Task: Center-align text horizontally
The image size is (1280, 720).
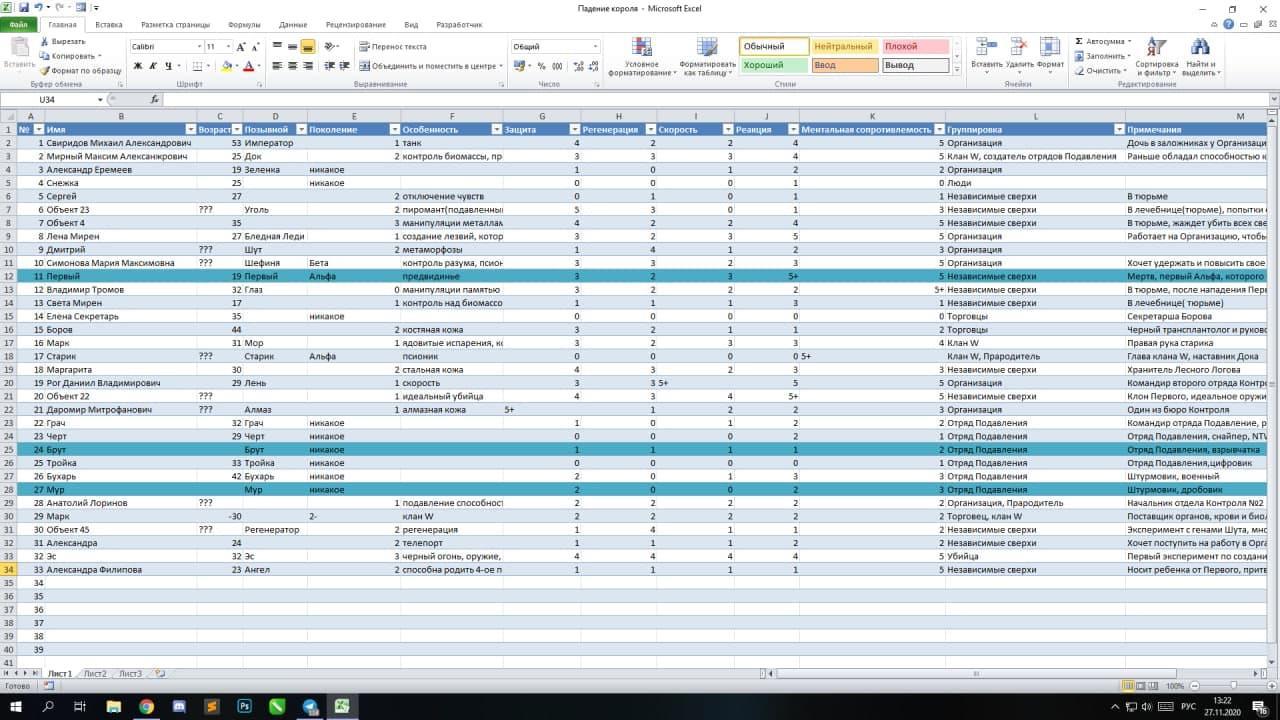Action: 292,66
